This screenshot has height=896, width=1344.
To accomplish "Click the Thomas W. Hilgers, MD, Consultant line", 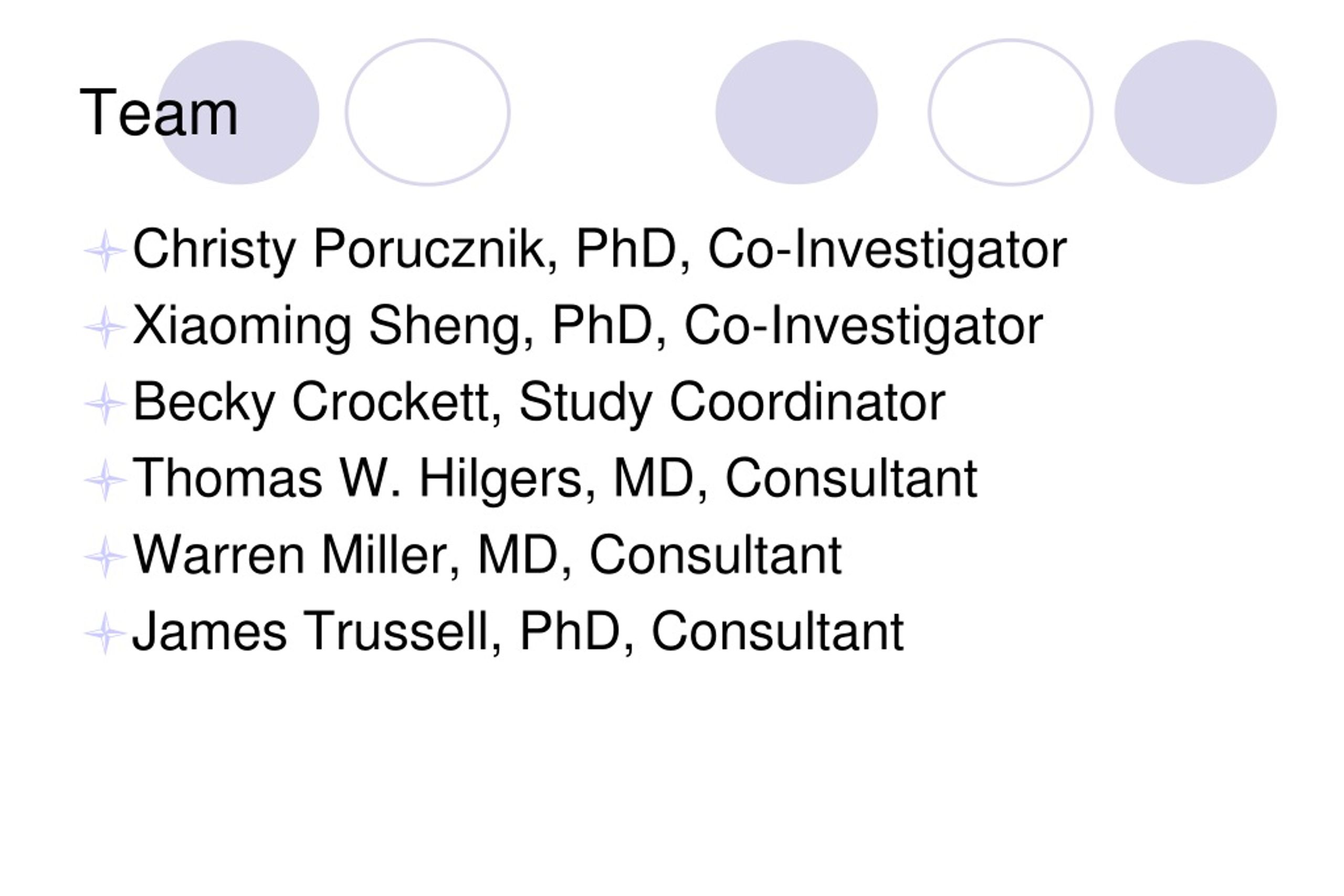I will tap(555, 479).
